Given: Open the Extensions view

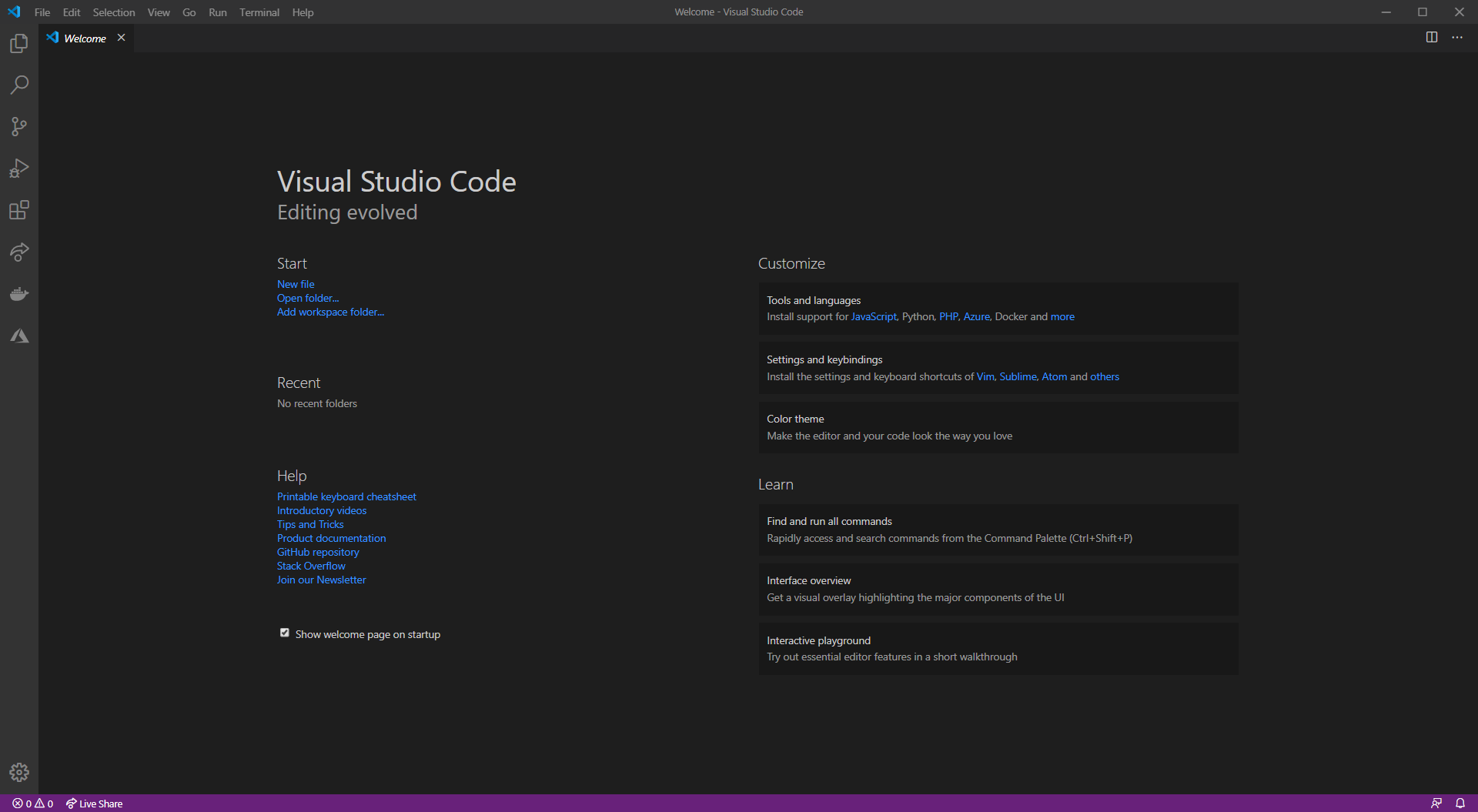Looking at the screenshot, I should 18,210.
